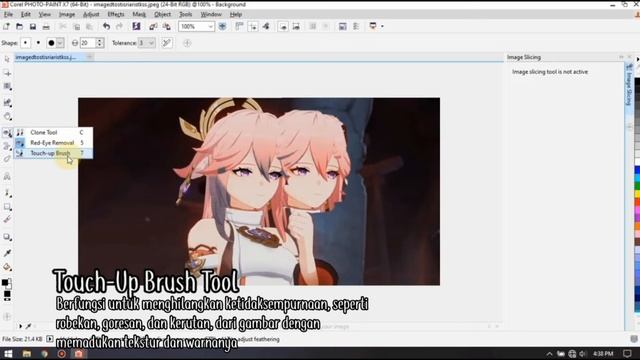Open the color palette flyout arrow
640x360 pixels.
tap(638, 60)
